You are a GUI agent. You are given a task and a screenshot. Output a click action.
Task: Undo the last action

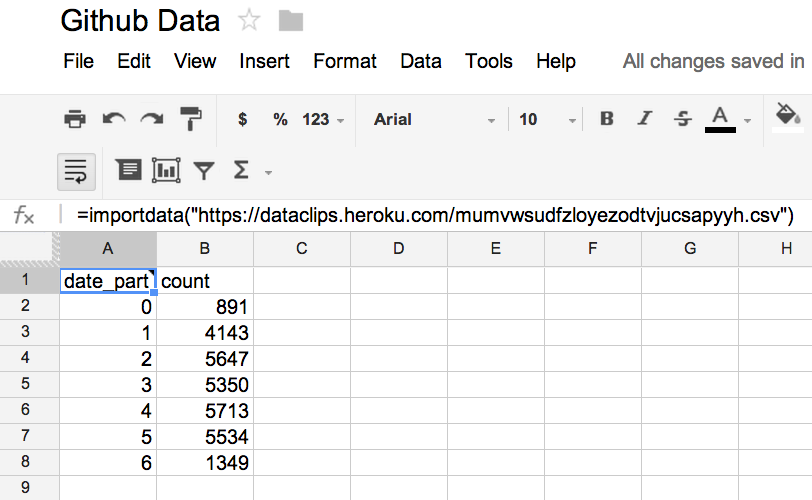(113, 120)
